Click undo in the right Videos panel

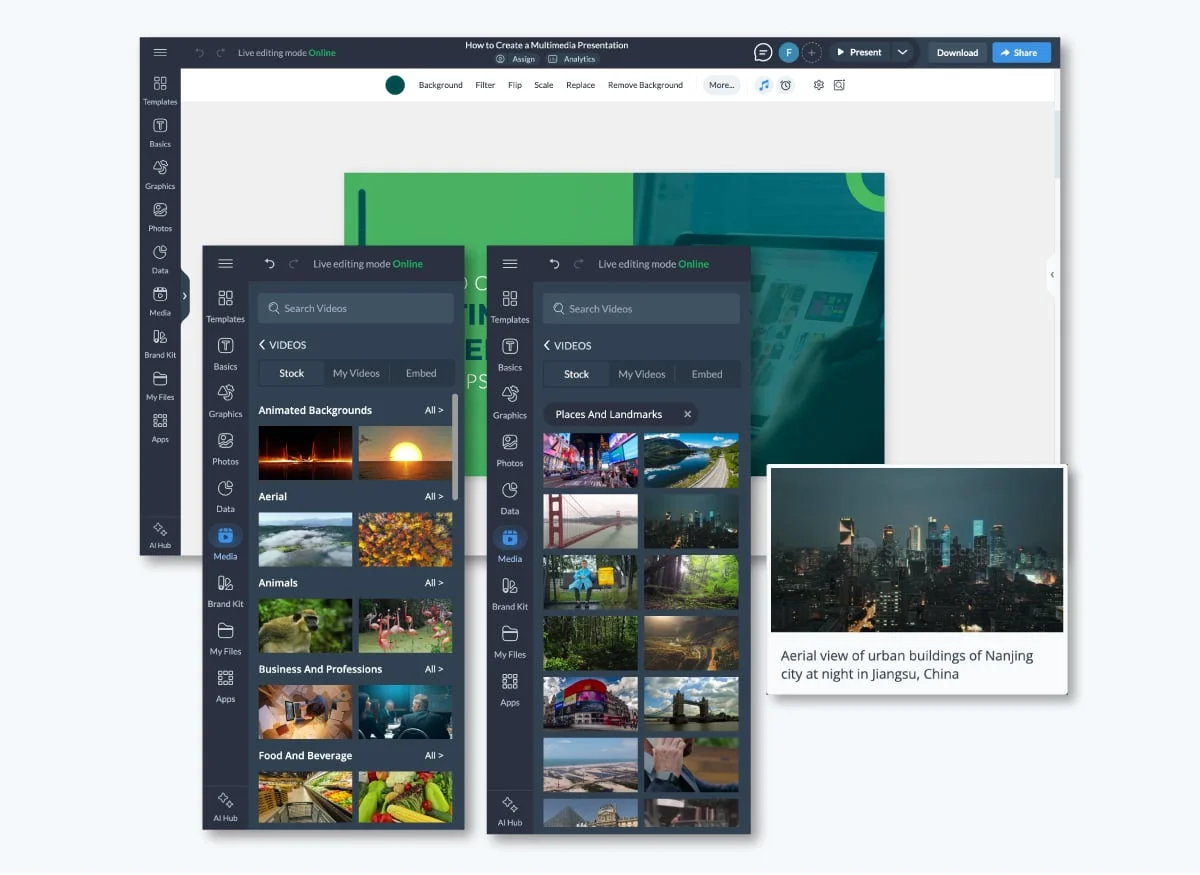(554, 264)
